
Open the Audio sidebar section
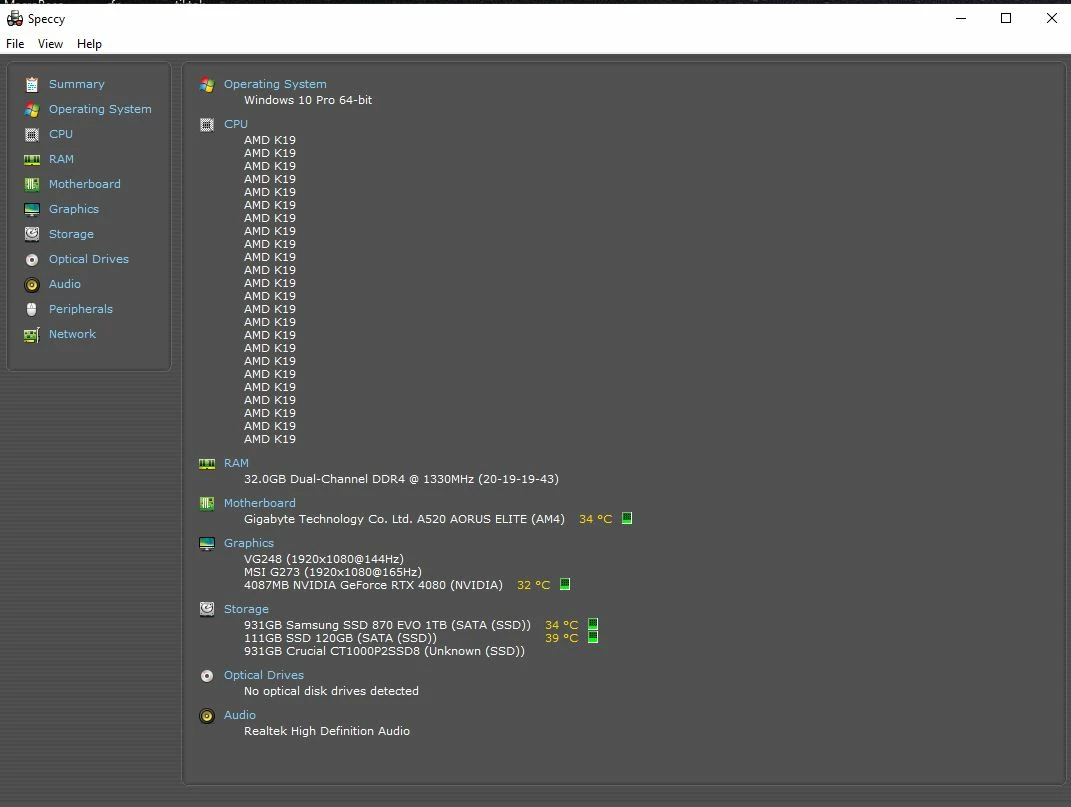[65, 284]
